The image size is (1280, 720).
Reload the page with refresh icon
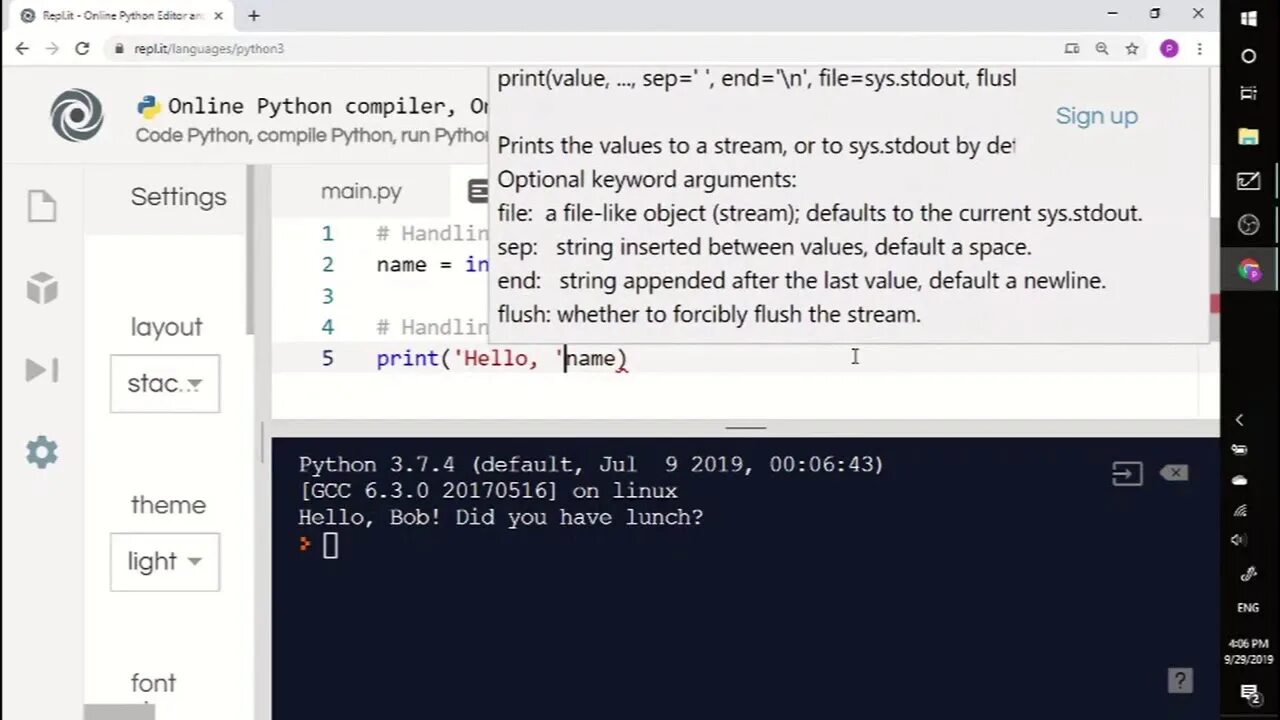click(82, 48)
